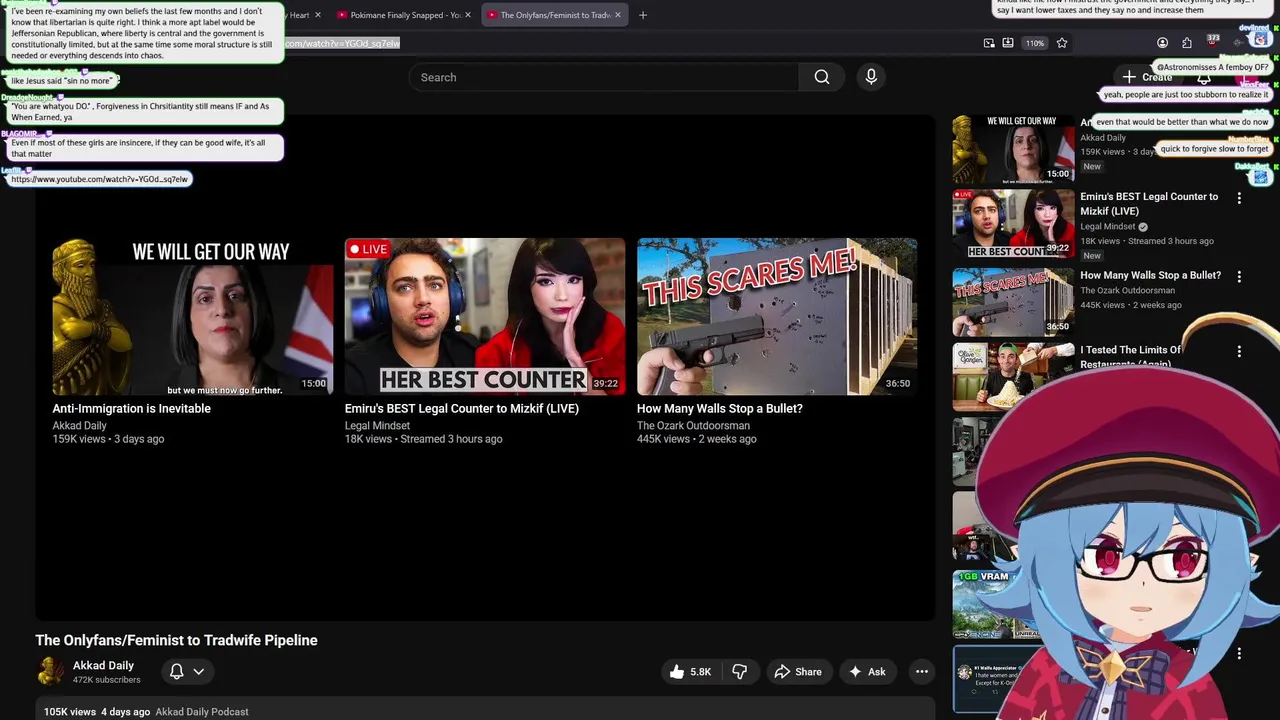Open sidebar thumbnail I Tested The Limits Of Restaurants
This screenshot has width=1280, height=720.
click(1013, 377)
